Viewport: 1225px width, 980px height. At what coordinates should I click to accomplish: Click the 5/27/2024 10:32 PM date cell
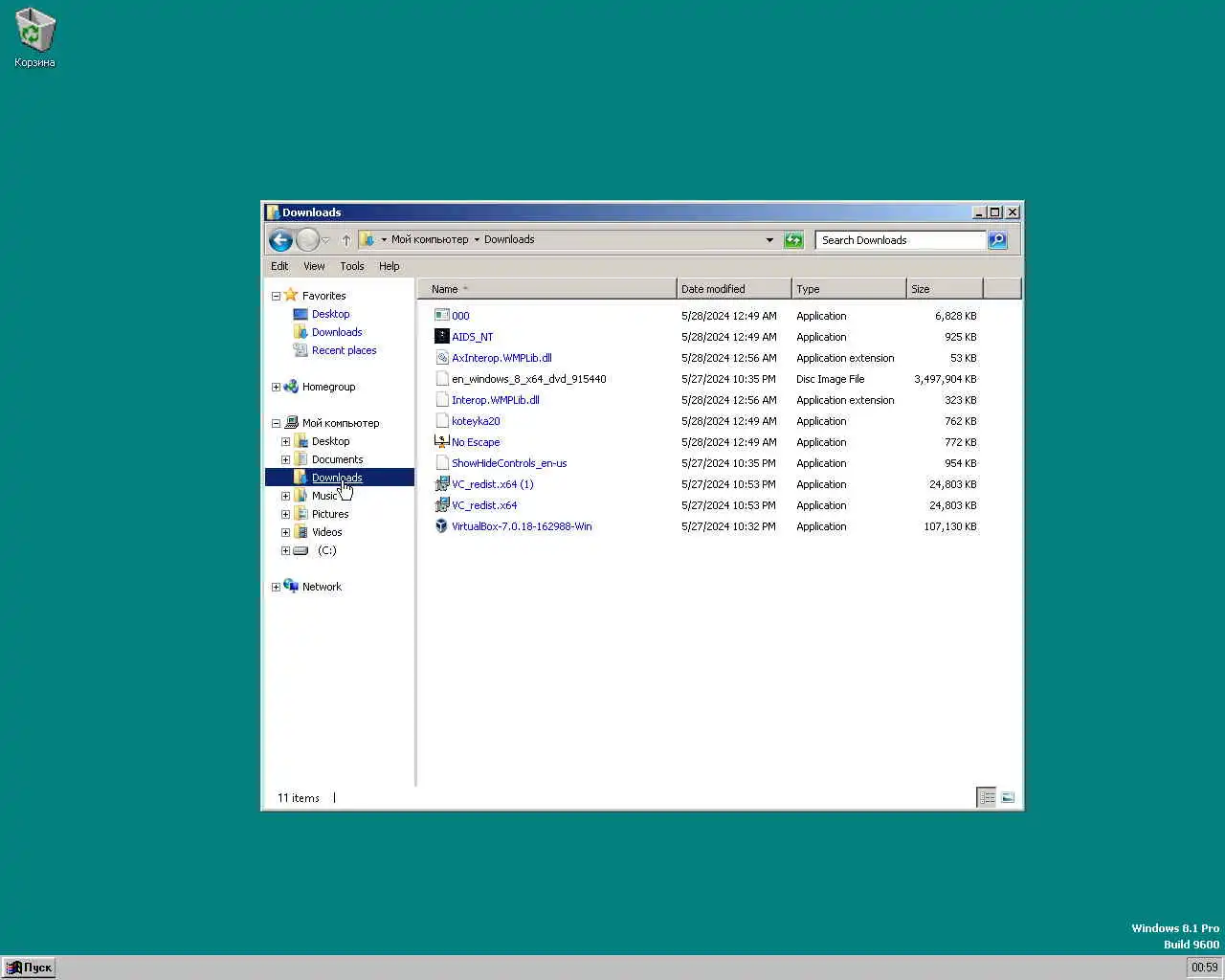(x=728, y=526)
